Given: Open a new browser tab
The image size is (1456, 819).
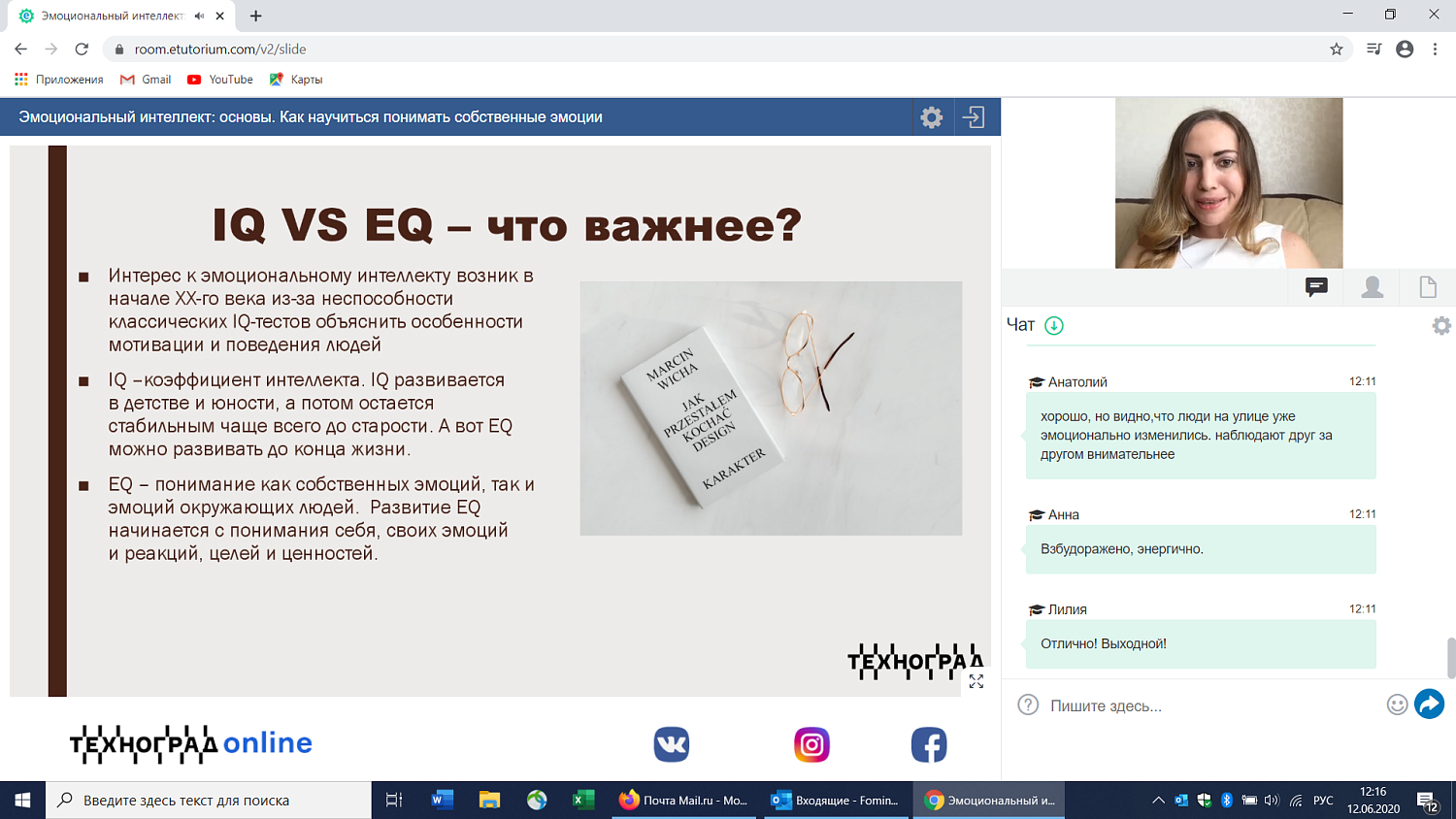Looking at the screenshot, I should coord(255,16).
